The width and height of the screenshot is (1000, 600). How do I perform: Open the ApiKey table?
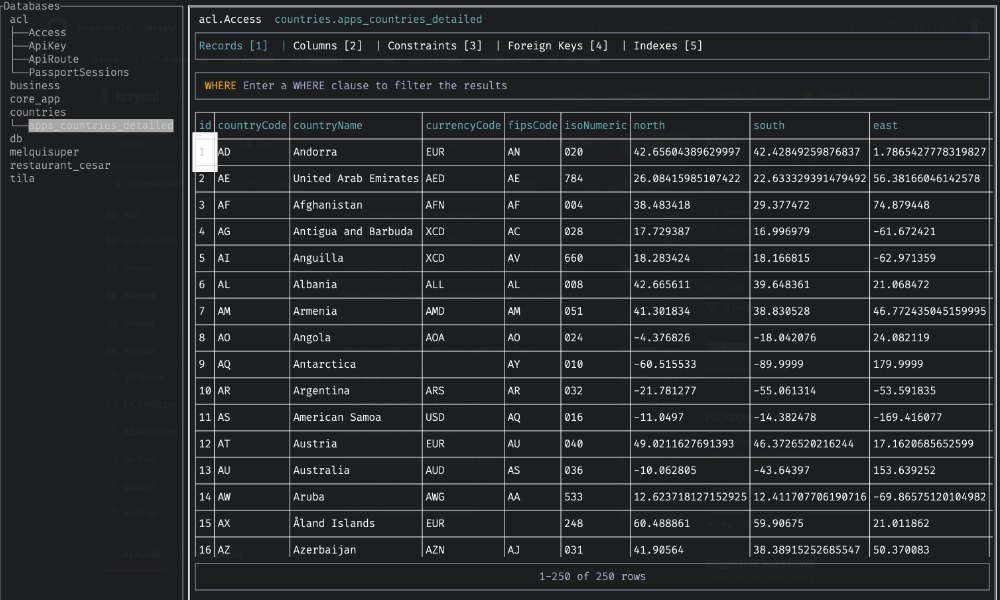coord(46,45)
